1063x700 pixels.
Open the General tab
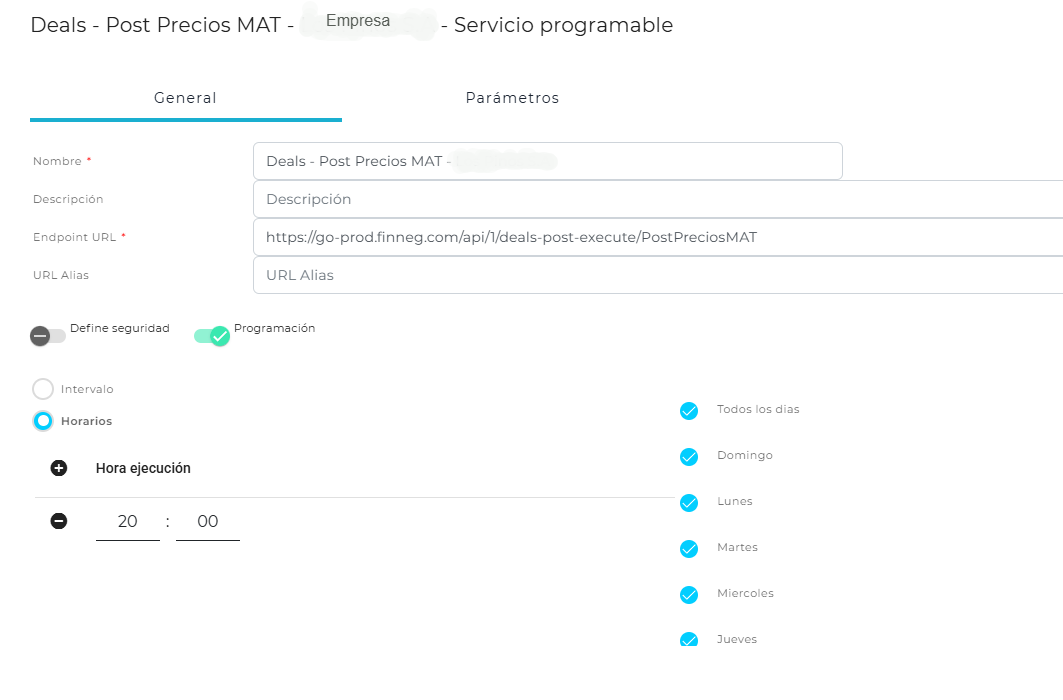(x=185, y=98)
